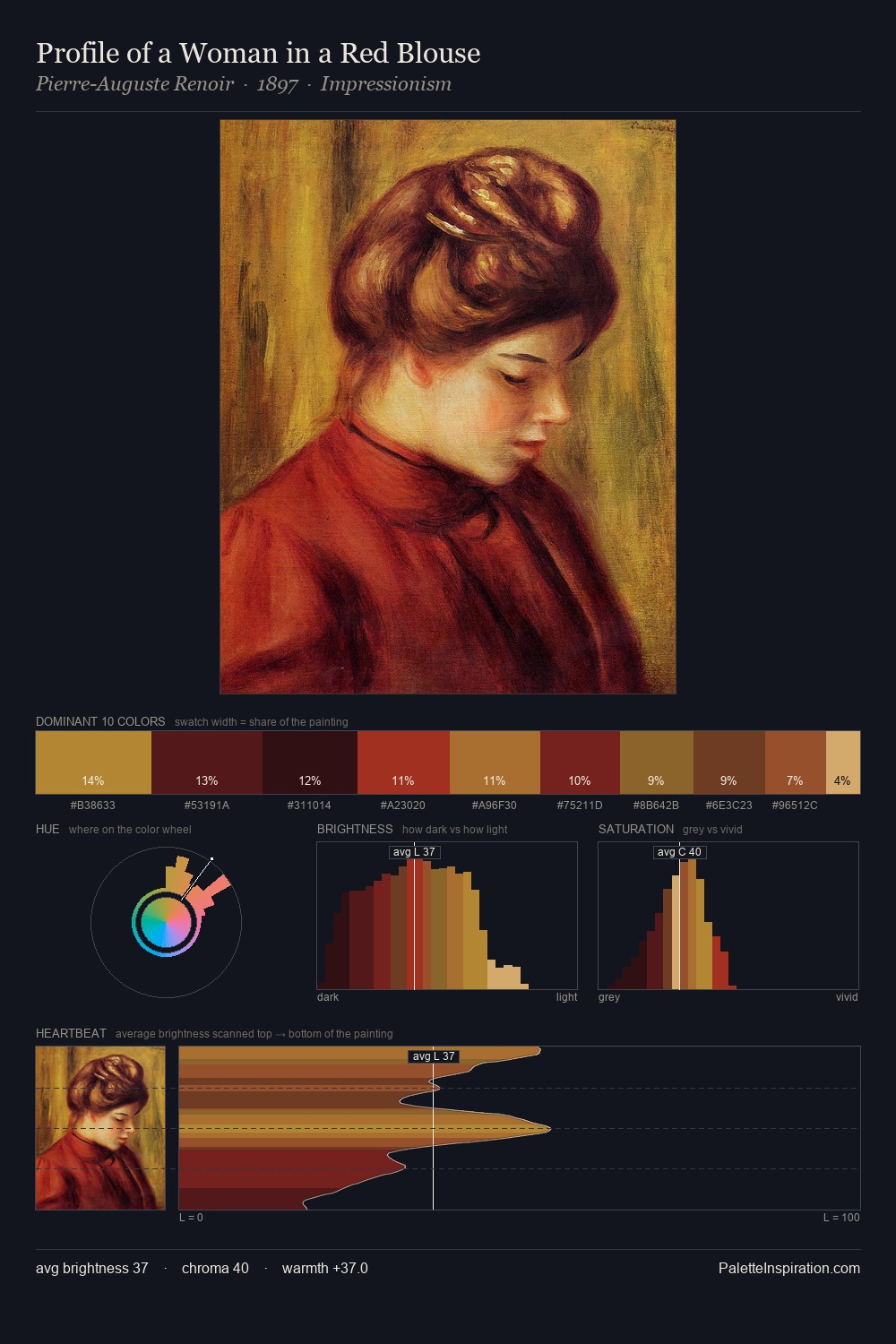Click caption 'where on the color wheel'
This screenshot has height=1344, width=896.
[130, 830]
